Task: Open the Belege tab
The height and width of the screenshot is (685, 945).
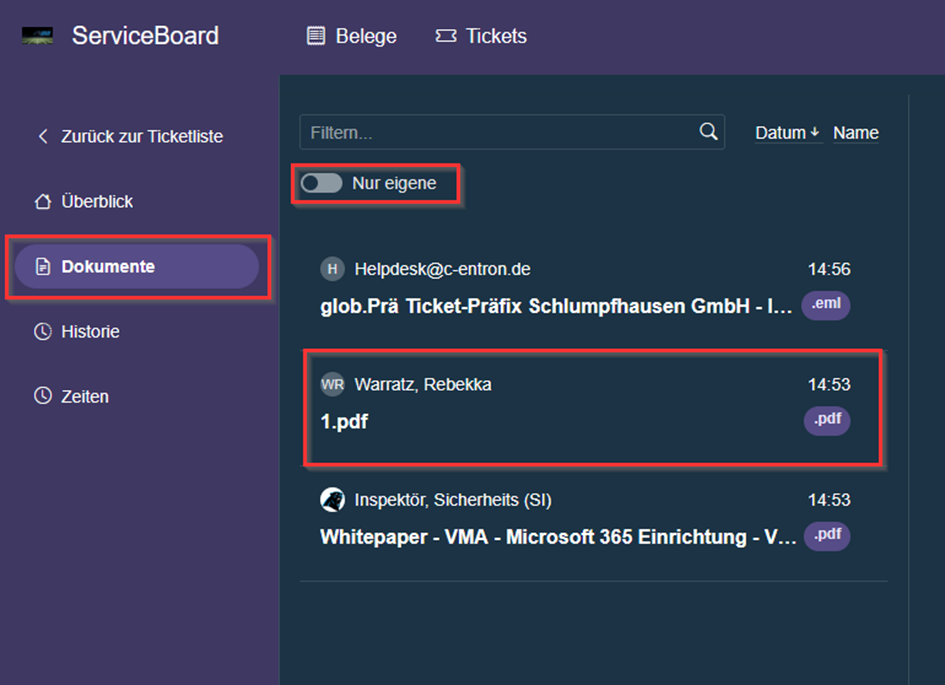Action: pyautogui.click(x=351, y=36)
